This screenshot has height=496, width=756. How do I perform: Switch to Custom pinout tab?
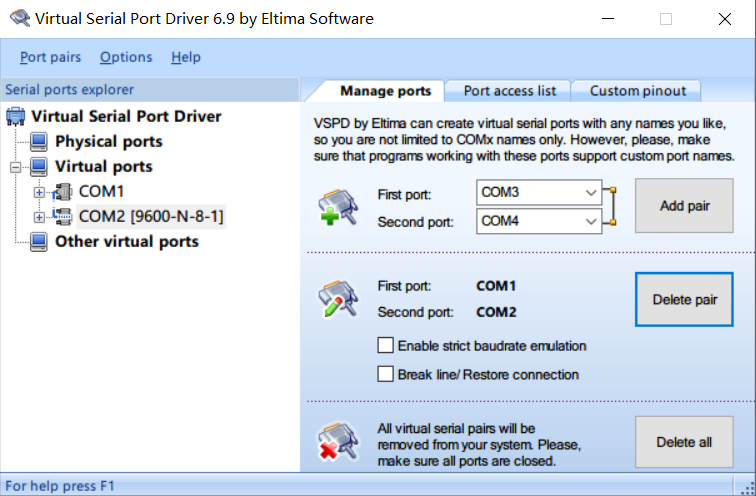(637, 91)
